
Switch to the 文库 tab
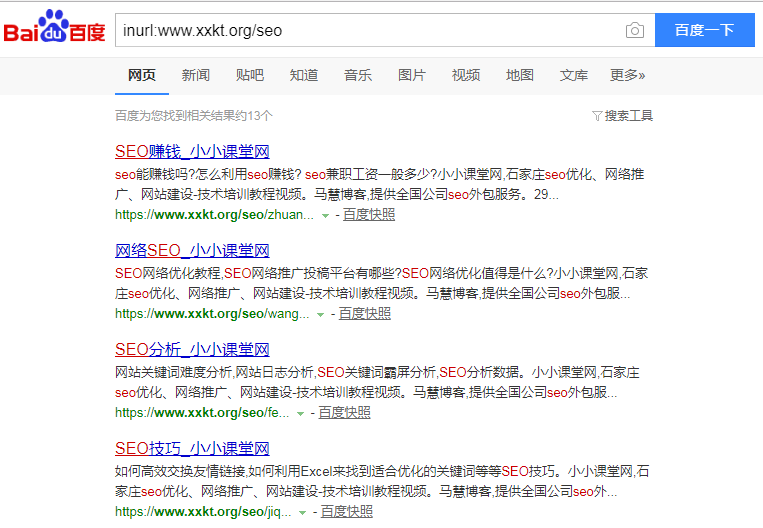tap(574, 75)
